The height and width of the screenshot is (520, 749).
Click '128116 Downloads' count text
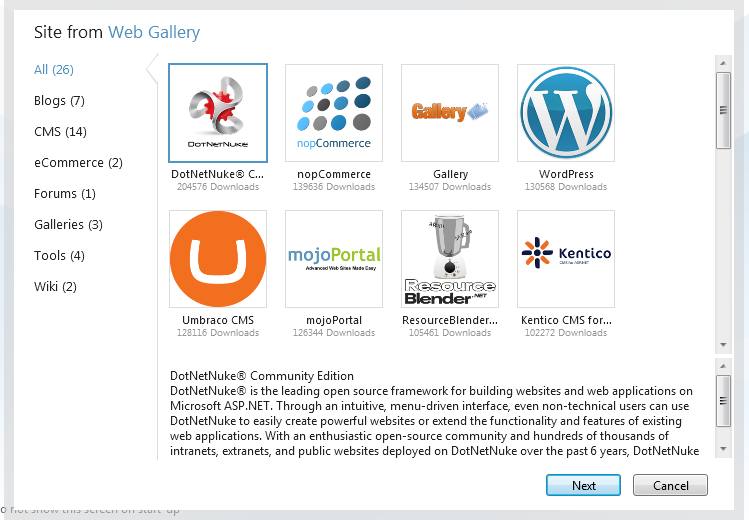click(x=218, y=333)
